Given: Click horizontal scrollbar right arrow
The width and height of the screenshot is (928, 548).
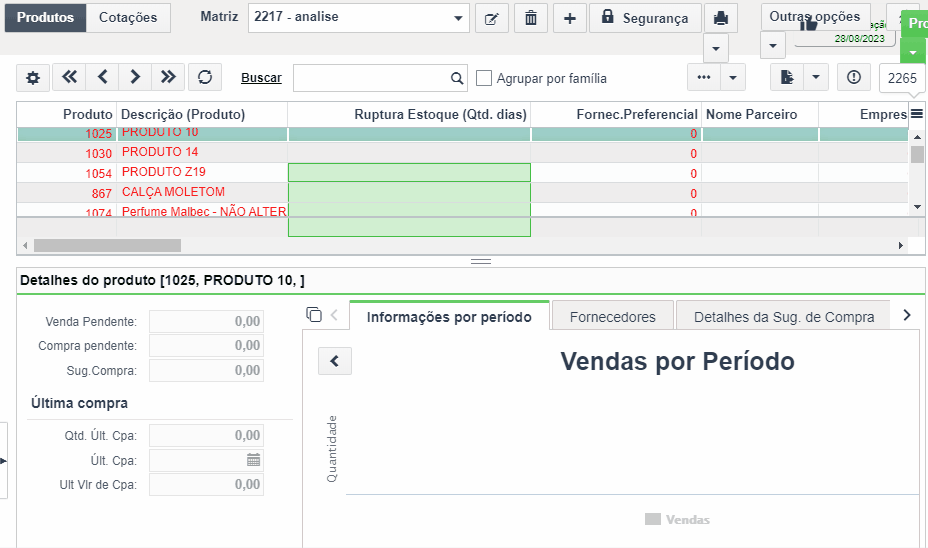Looking at the screenshot, I should click(901, 245).
